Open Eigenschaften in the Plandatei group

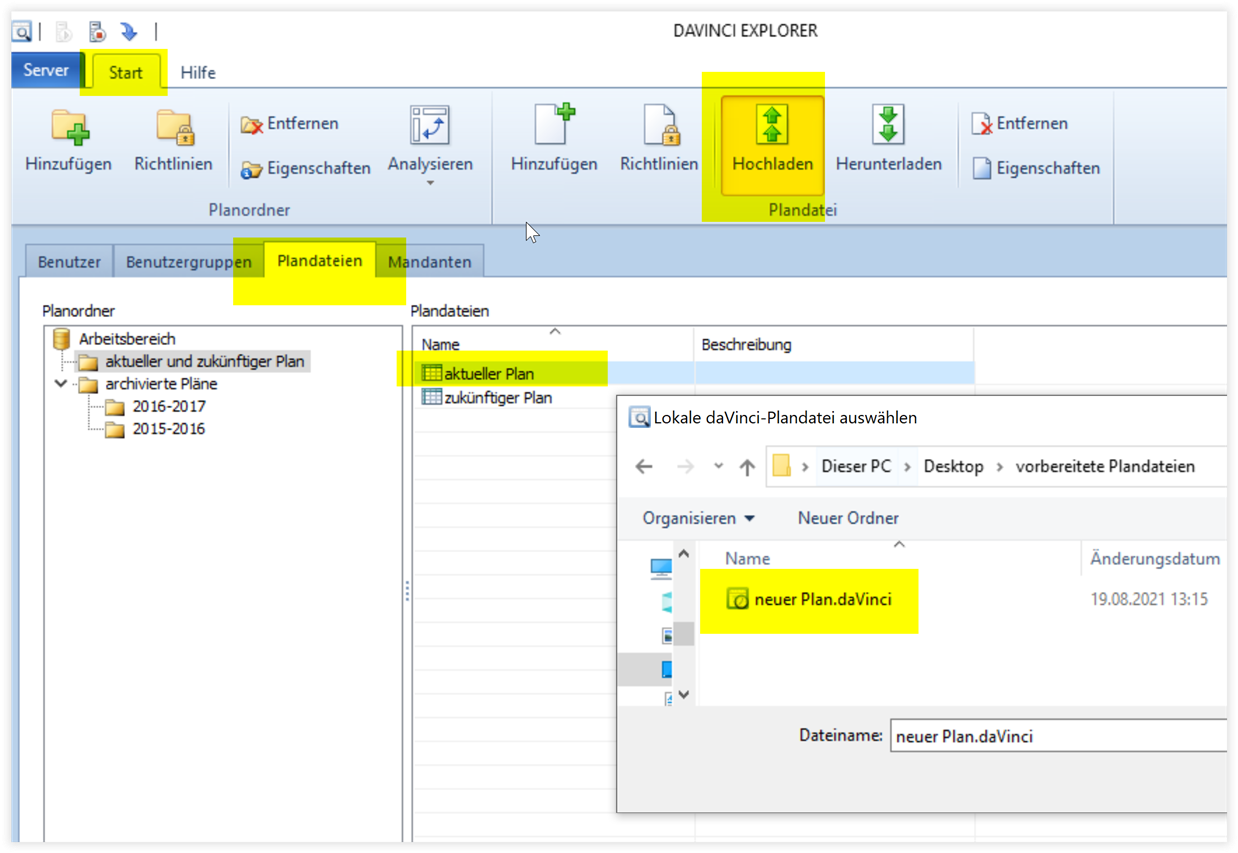[x=1035, y=168]
